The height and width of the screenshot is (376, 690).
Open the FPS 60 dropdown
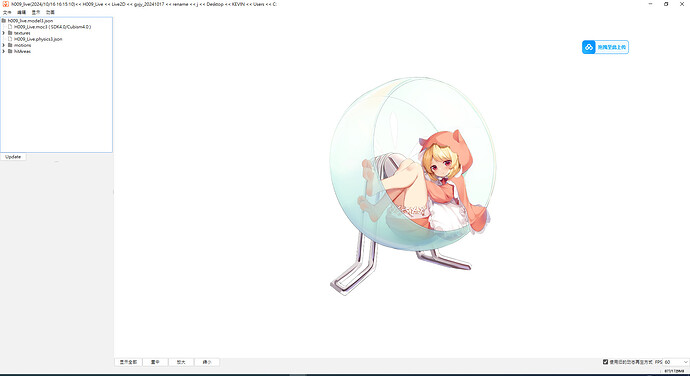[676, 362]
